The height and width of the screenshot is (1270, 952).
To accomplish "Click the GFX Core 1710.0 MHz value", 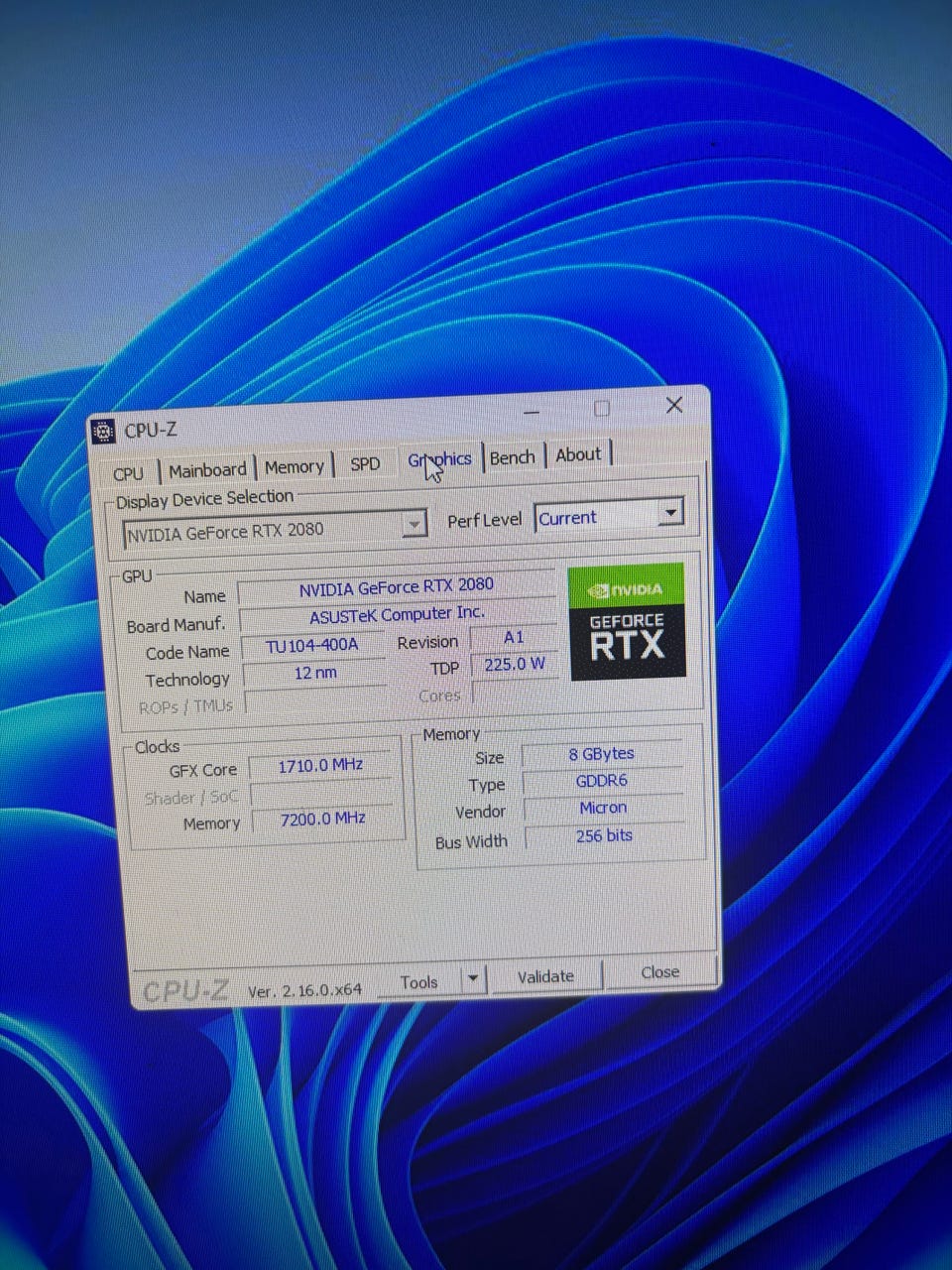I will (320, 765).
